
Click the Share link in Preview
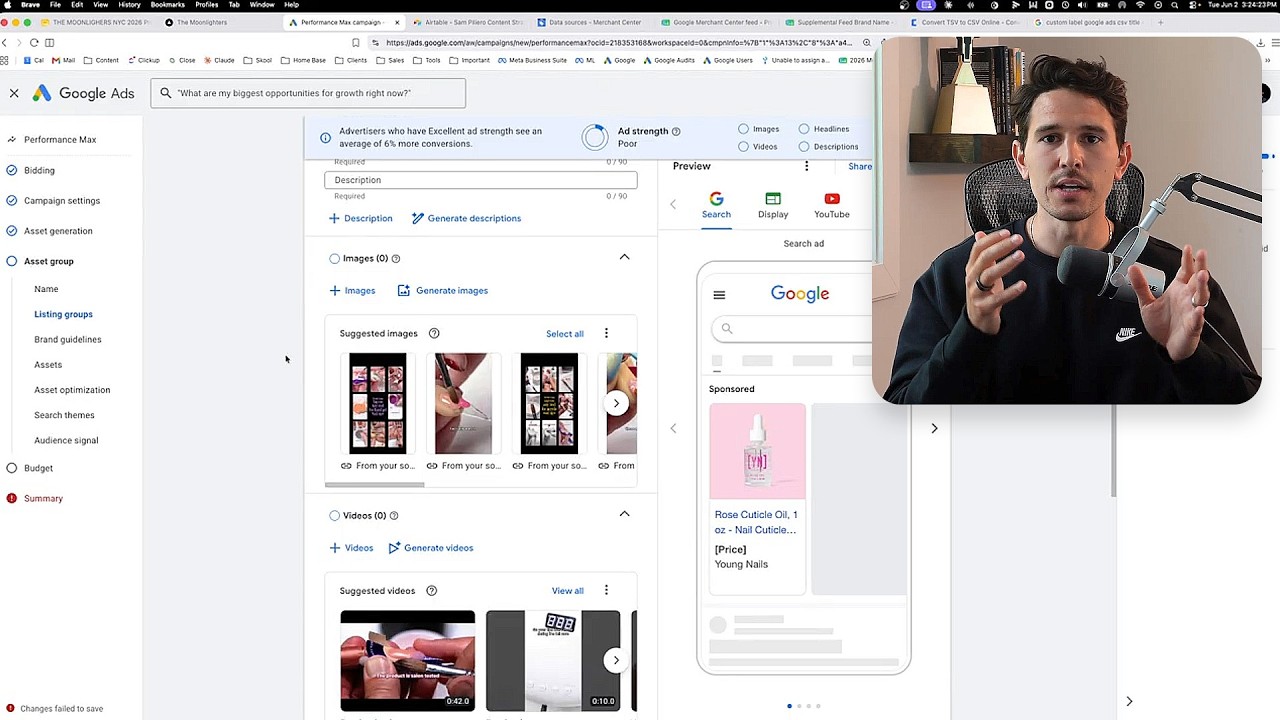coord(860,167)
